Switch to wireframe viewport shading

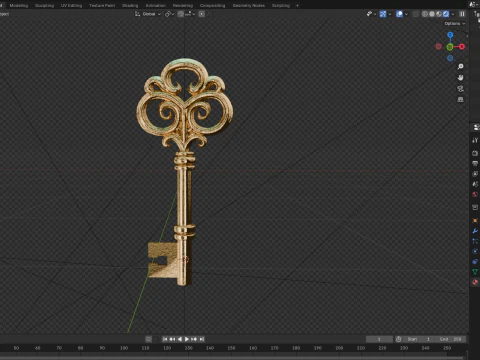(x=425, y=14)
